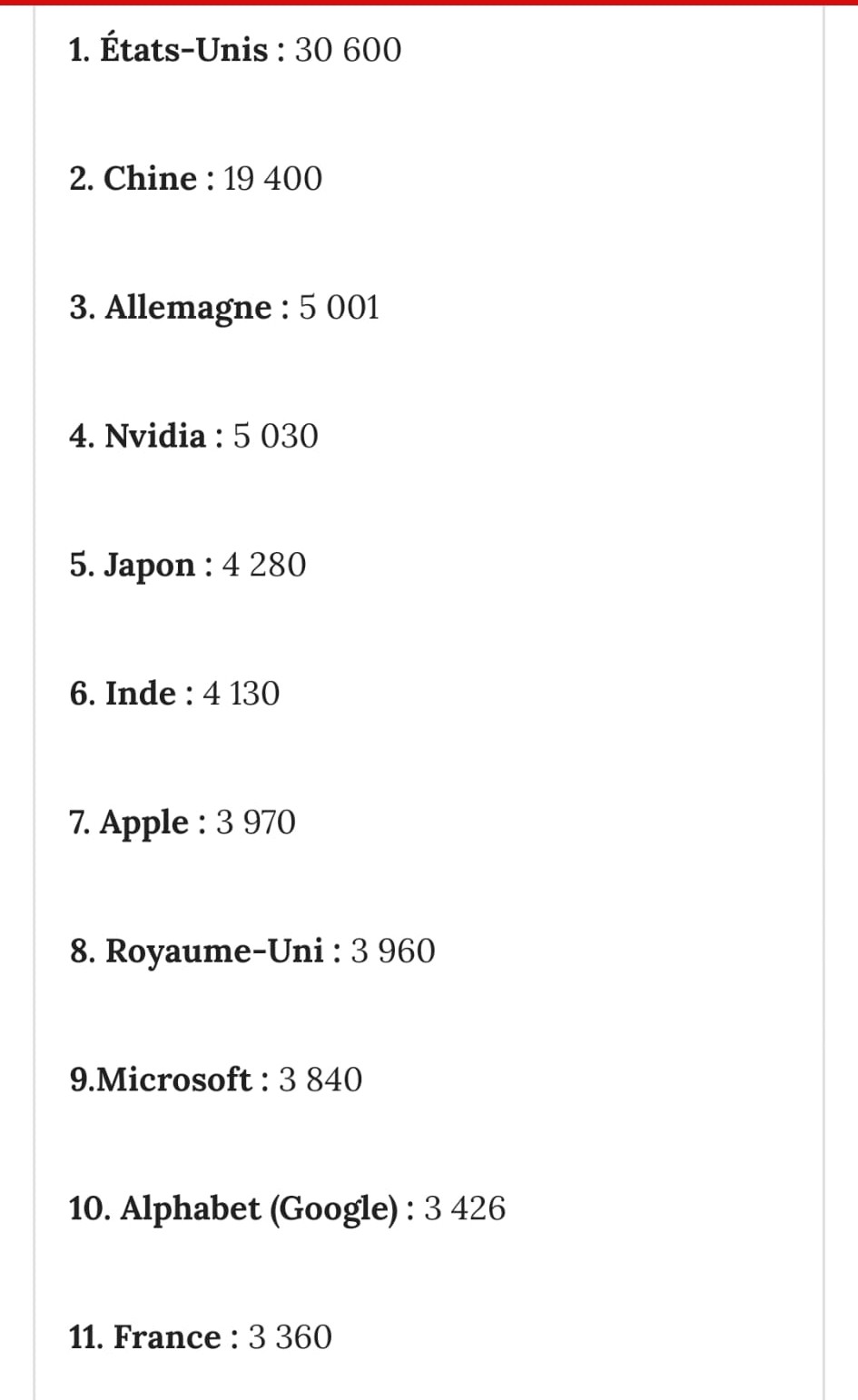Click the Chine entry name
Viewport: 858px width, 1400px height.
tap(150, 179)
